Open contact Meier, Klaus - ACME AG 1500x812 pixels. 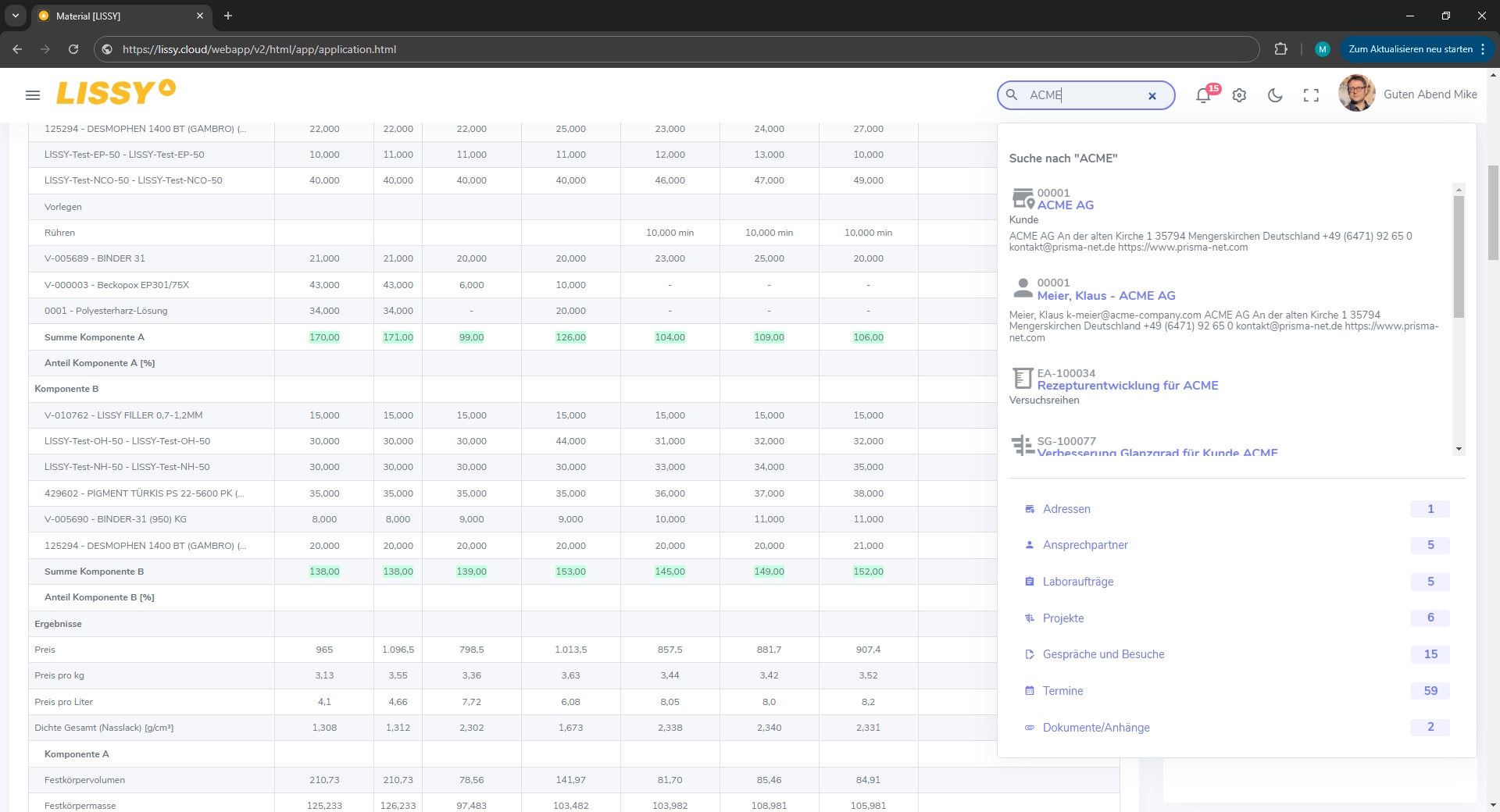click(x=1105, y=296)
